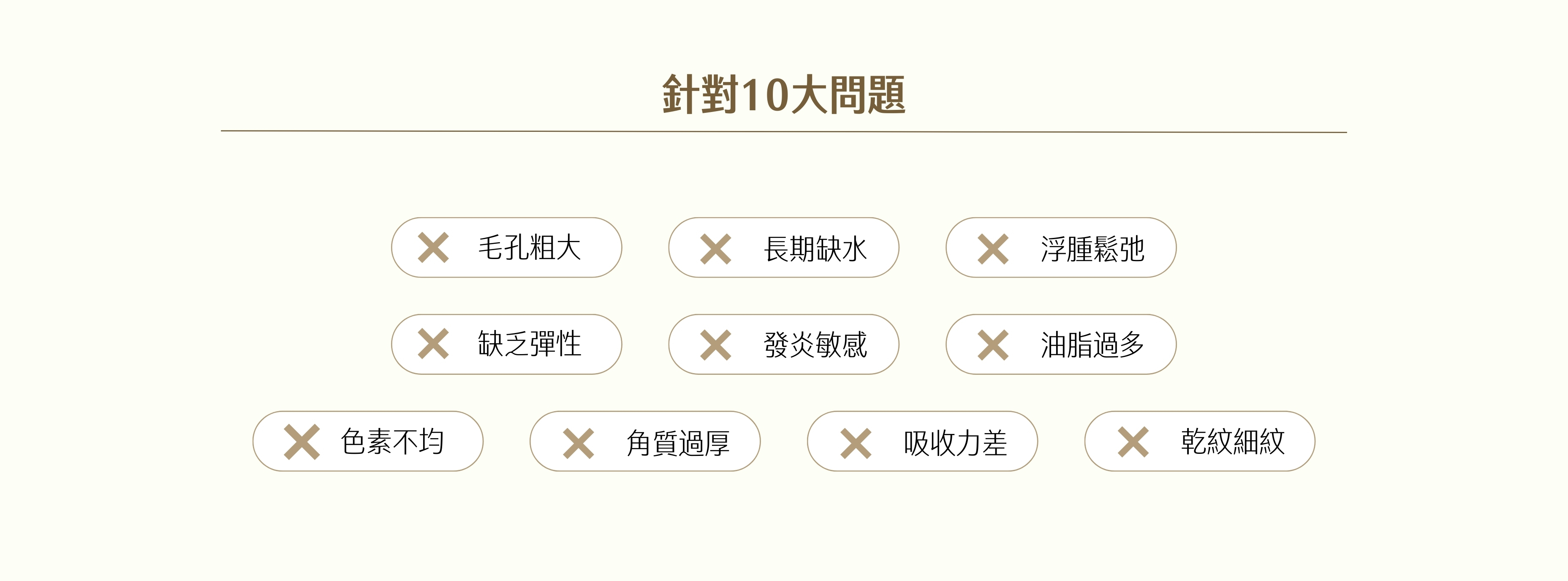This screenshot has height=581, width=1568.
Task: Select the 毛孔粗大 label text
Action: pos(529,248)
